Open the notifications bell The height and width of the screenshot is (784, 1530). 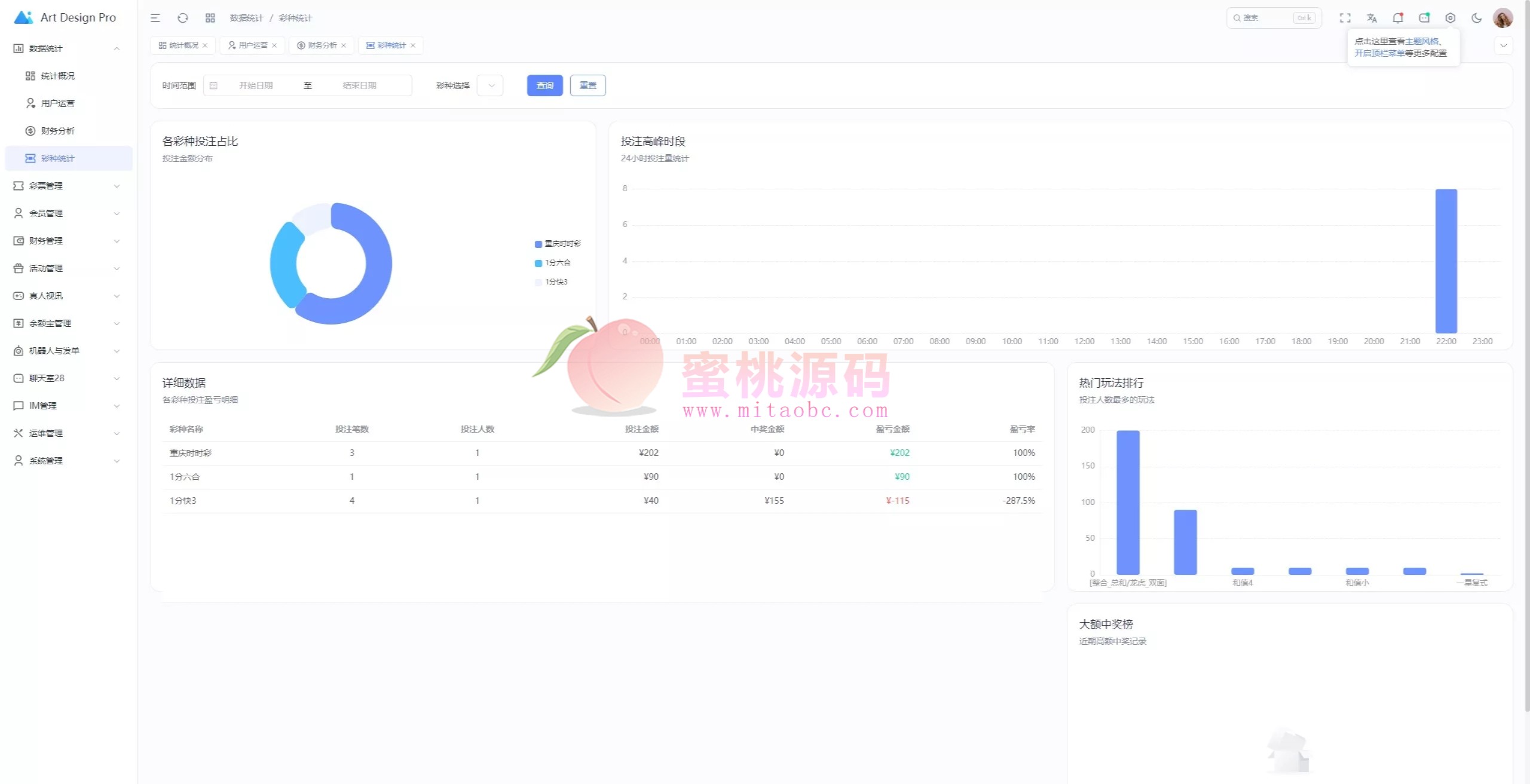(1397, 18)
